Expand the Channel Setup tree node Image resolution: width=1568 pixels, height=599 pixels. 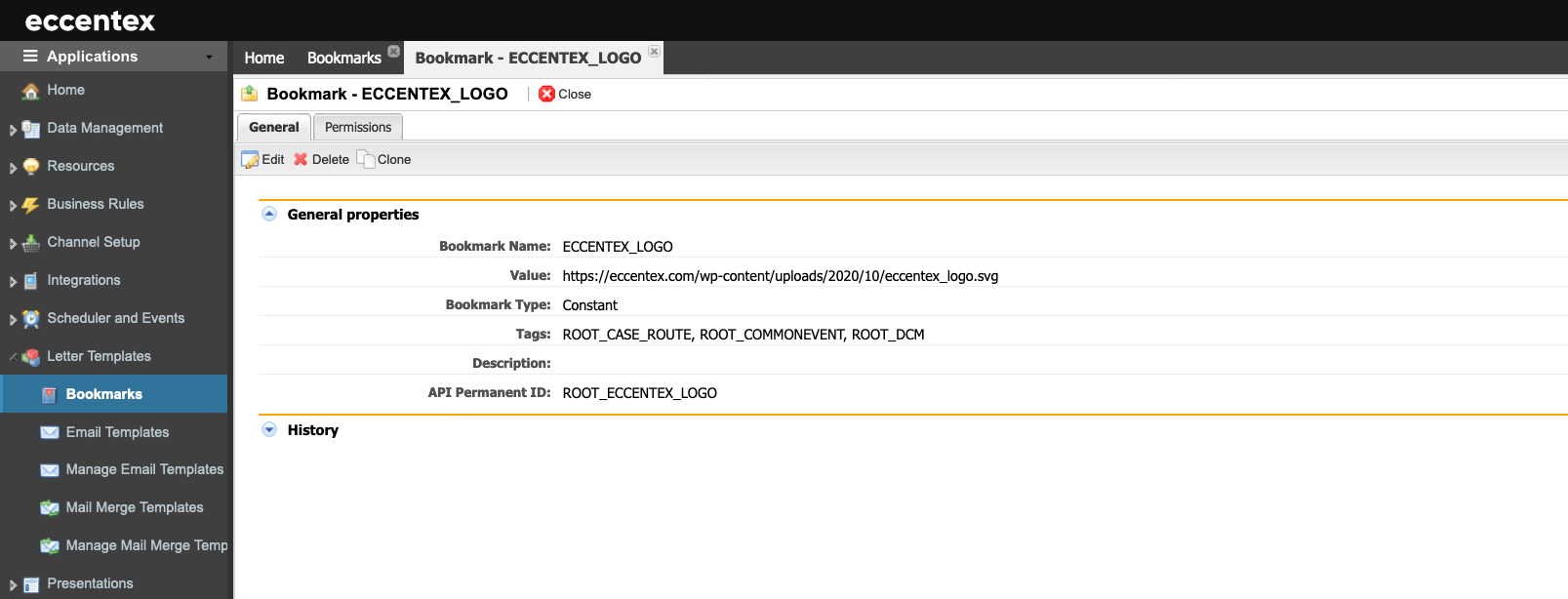13,244
